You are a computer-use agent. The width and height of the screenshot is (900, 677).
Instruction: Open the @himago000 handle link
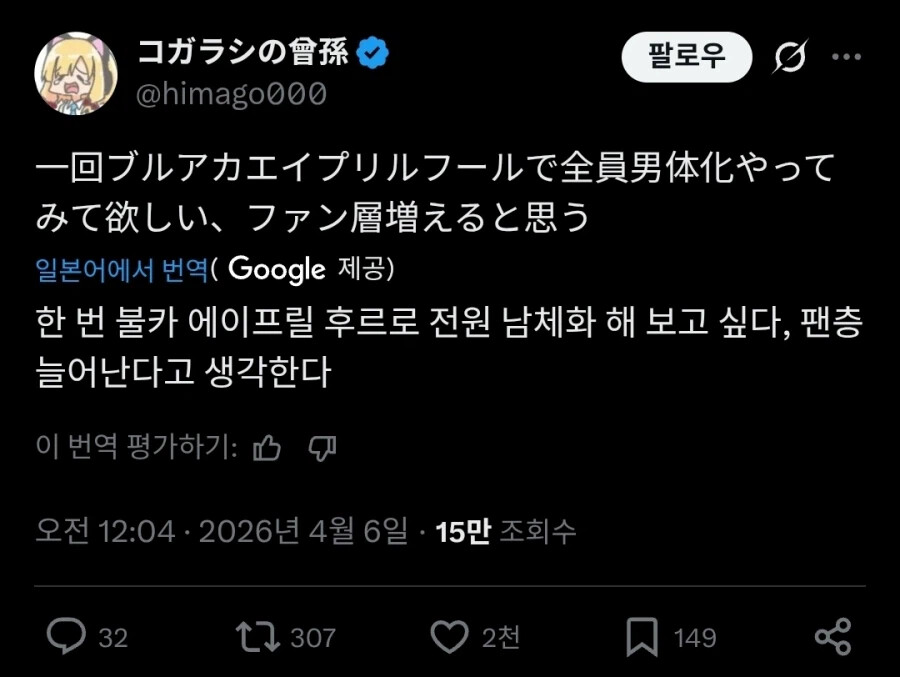coord(231,94)
